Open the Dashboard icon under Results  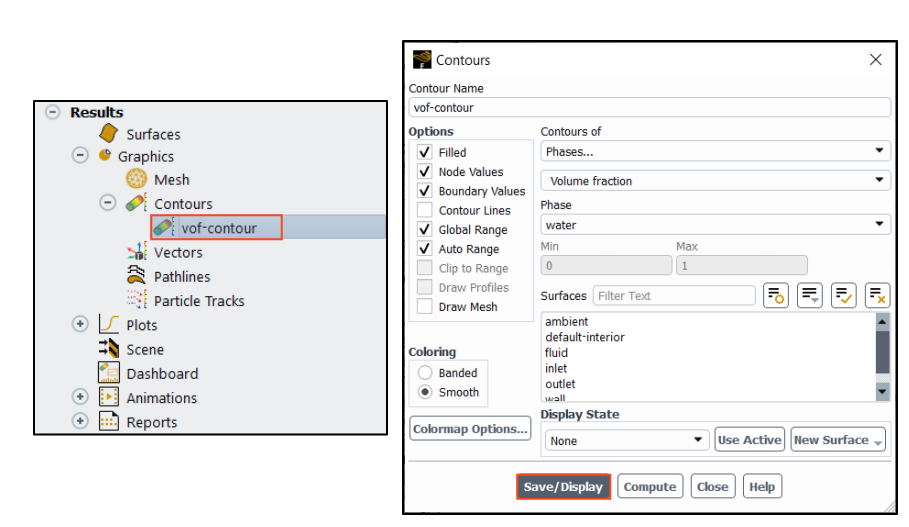(109, 373)
